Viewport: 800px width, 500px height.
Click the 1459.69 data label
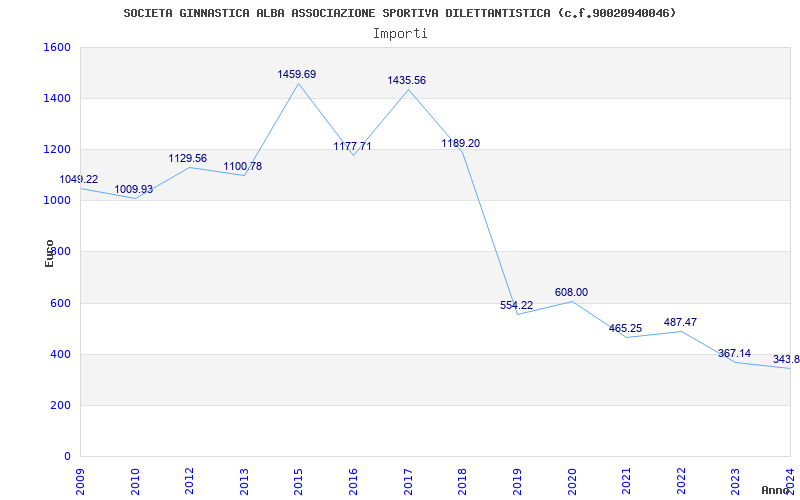tap(296, 74)
